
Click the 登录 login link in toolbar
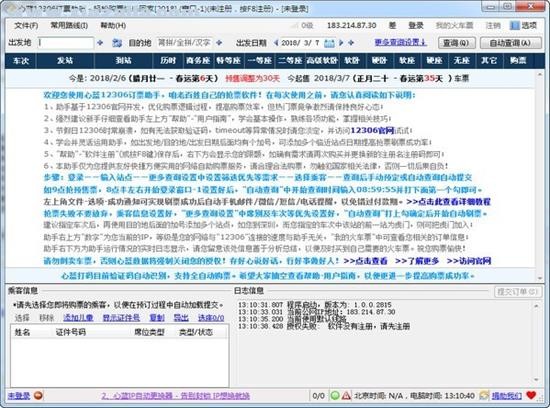[416, 25]
